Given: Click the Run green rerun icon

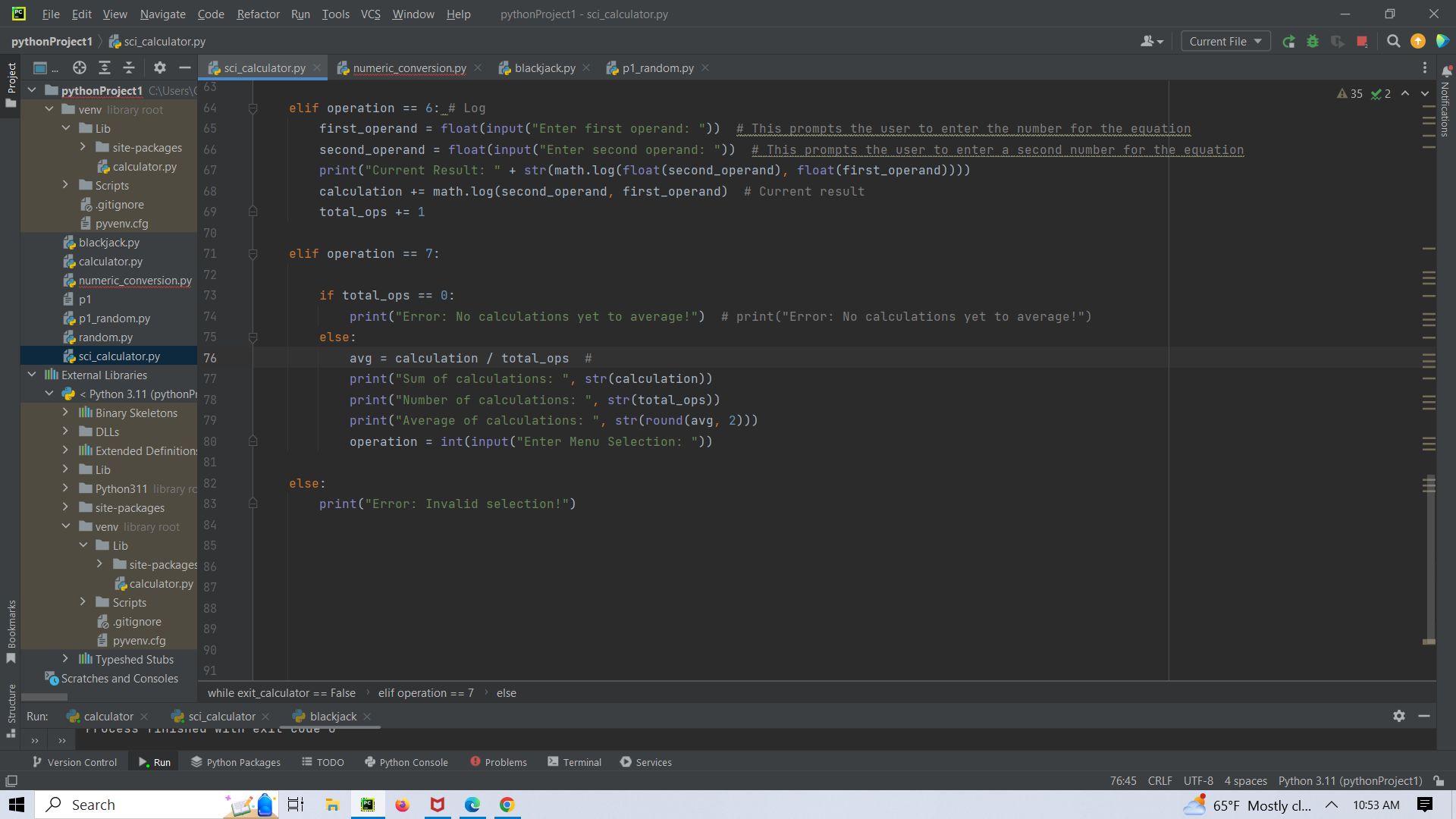Looking at the screenshot, I should 1288,42.
